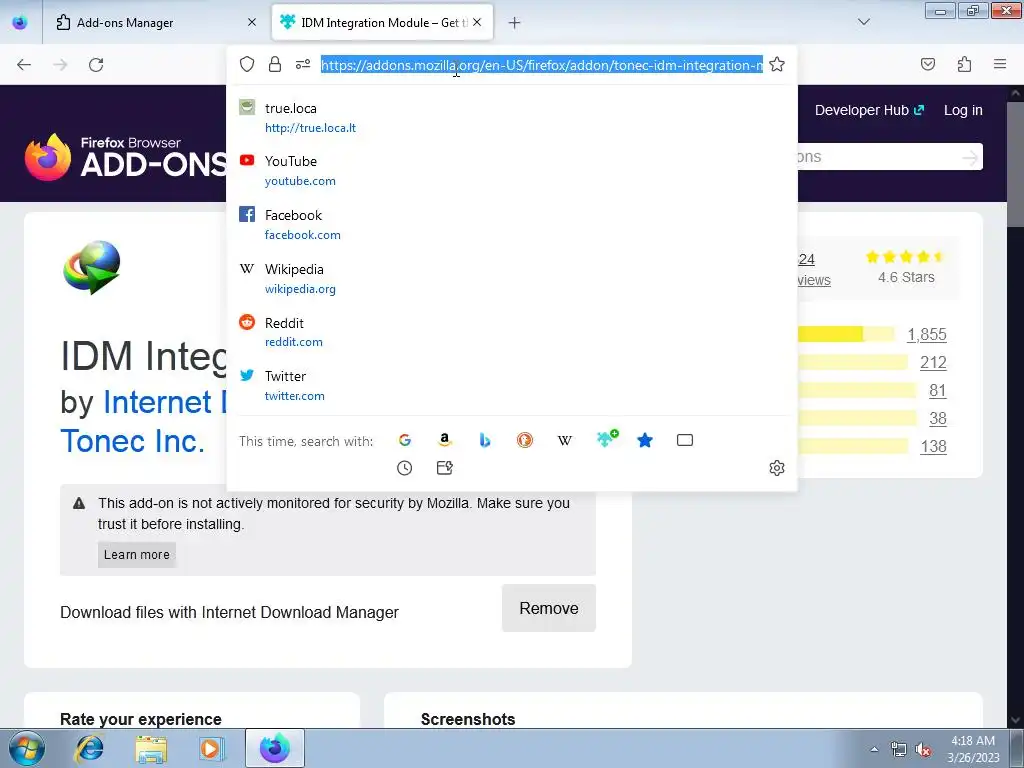Open Developer Hub link
This screenshot has height=768, width=1024.
869,110
